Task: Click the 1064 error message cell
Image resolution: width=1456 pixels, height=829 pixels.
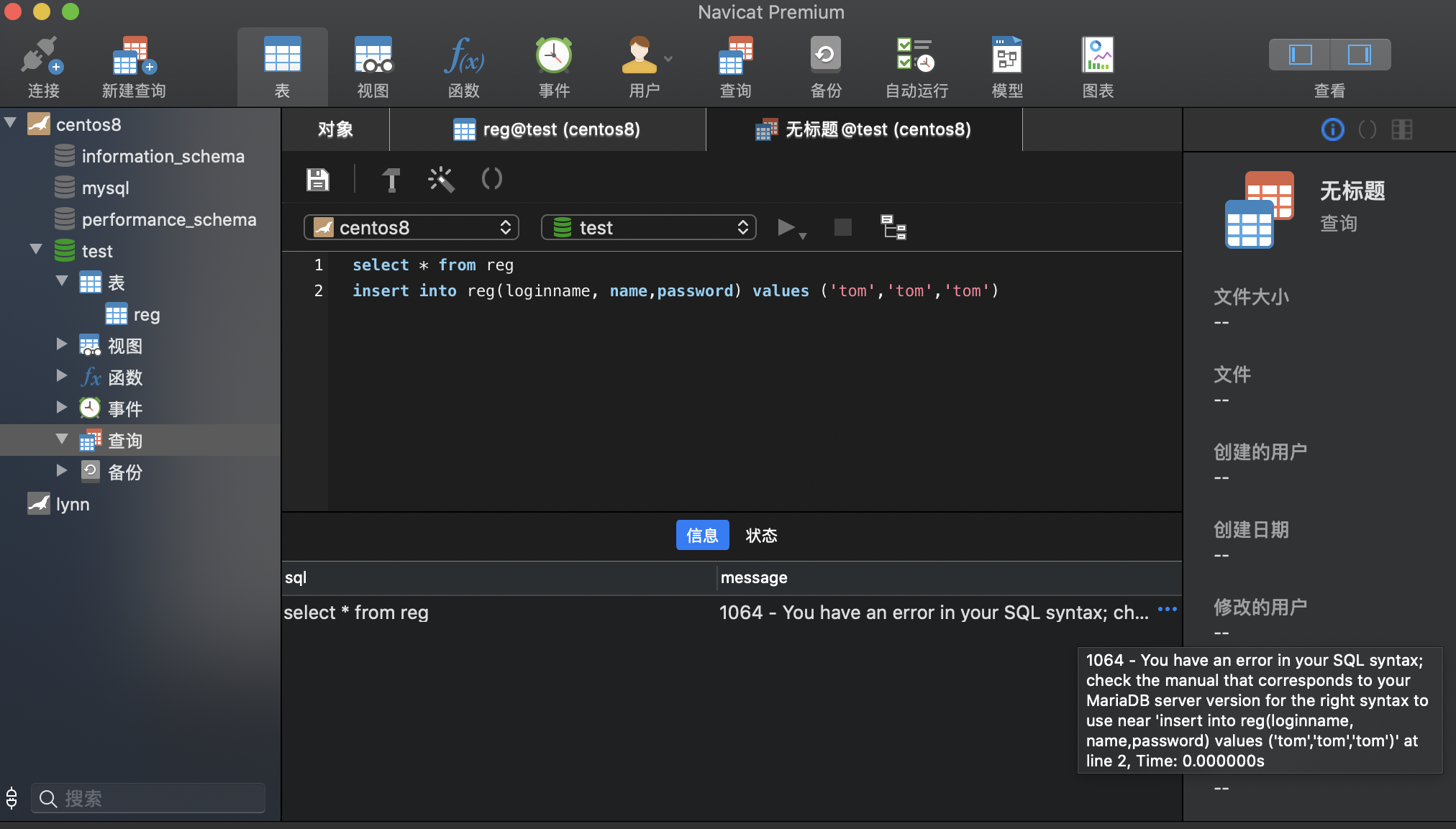Action: (x=934, y=613)
